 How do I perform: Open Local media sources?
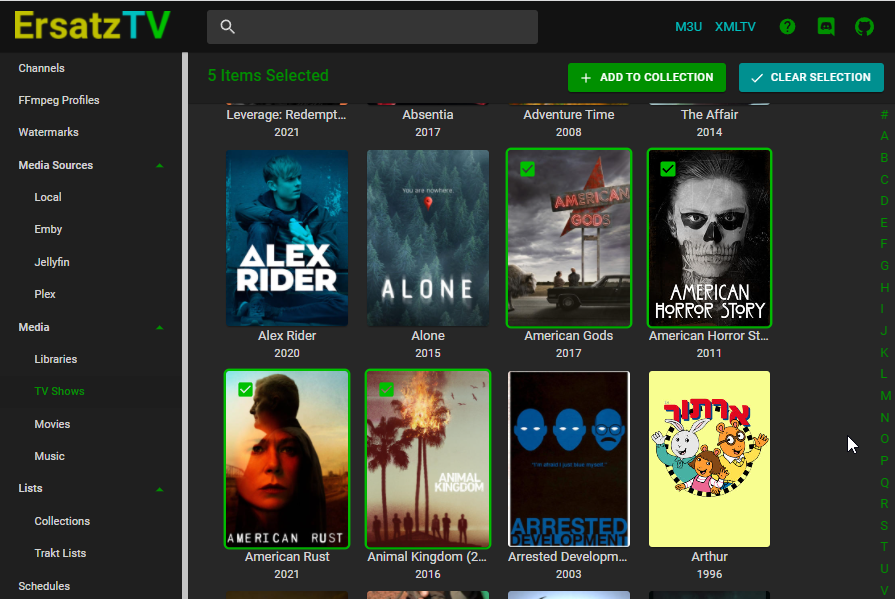(x=48, y=197)
